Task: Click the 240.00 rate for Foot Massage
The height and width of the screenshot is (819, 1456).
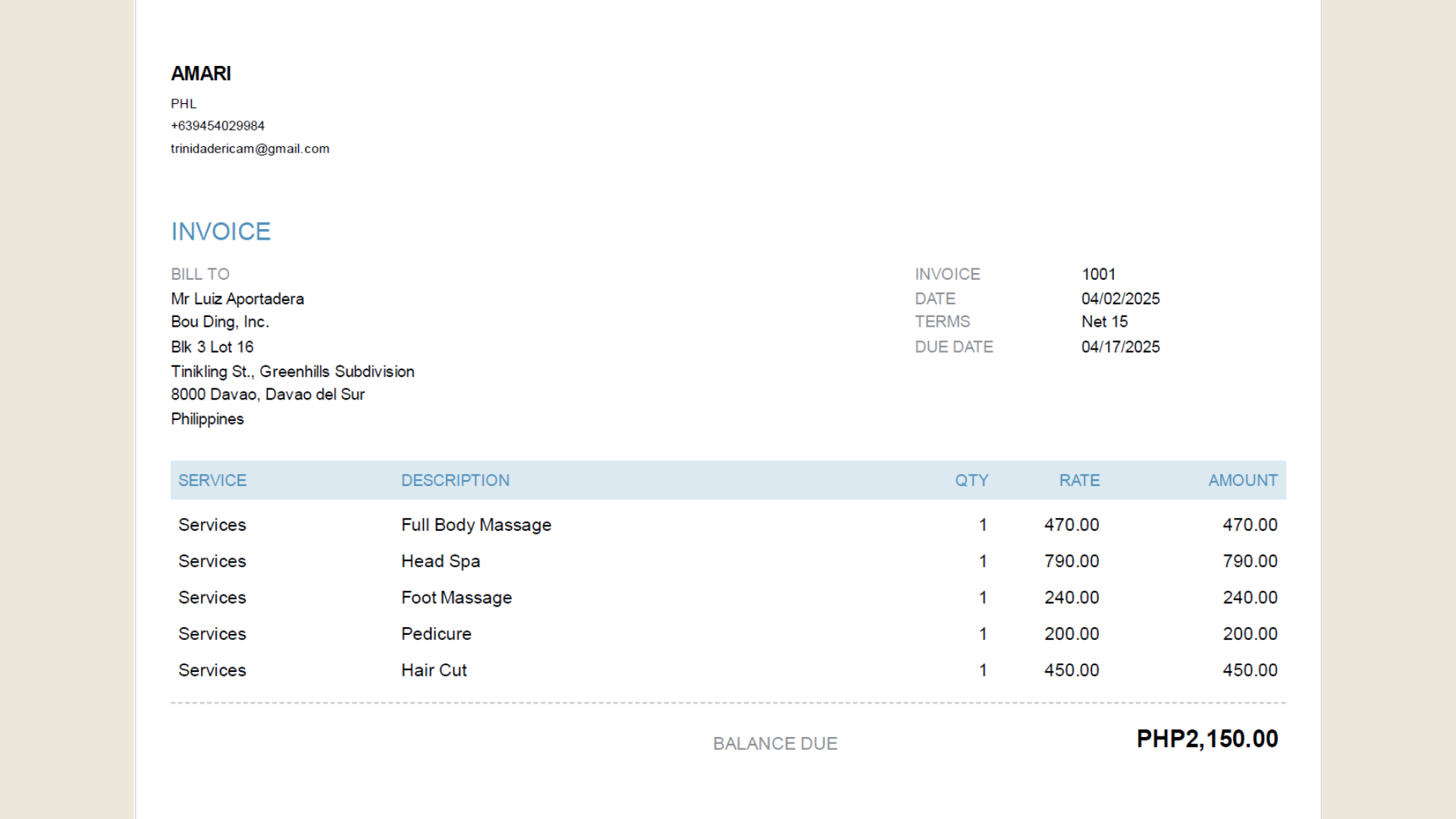Action: coord(1072,598)
